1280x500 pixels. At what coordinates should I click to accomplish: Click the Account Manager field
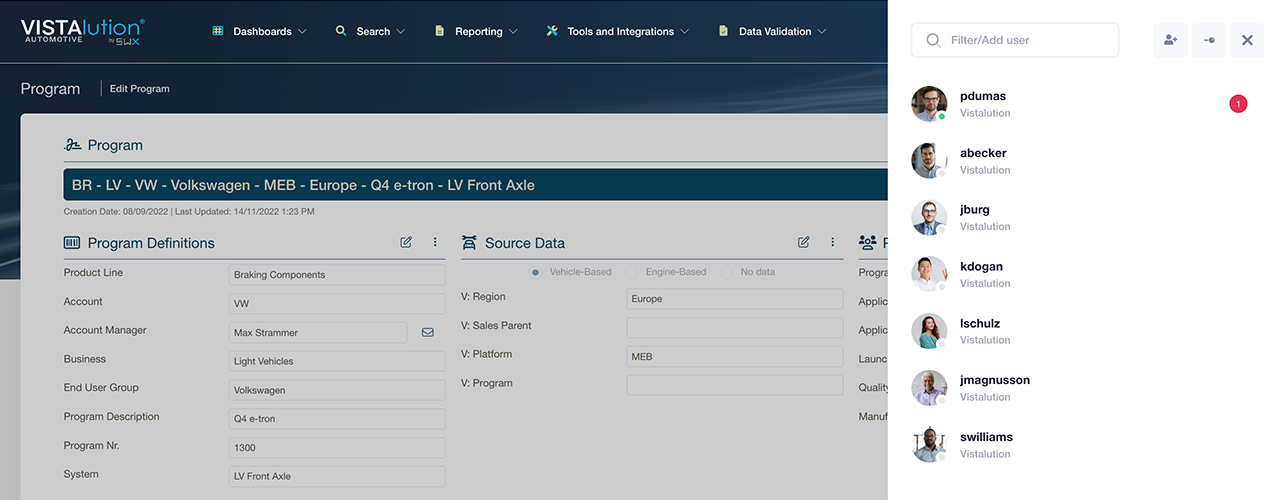tap(318, 332)
